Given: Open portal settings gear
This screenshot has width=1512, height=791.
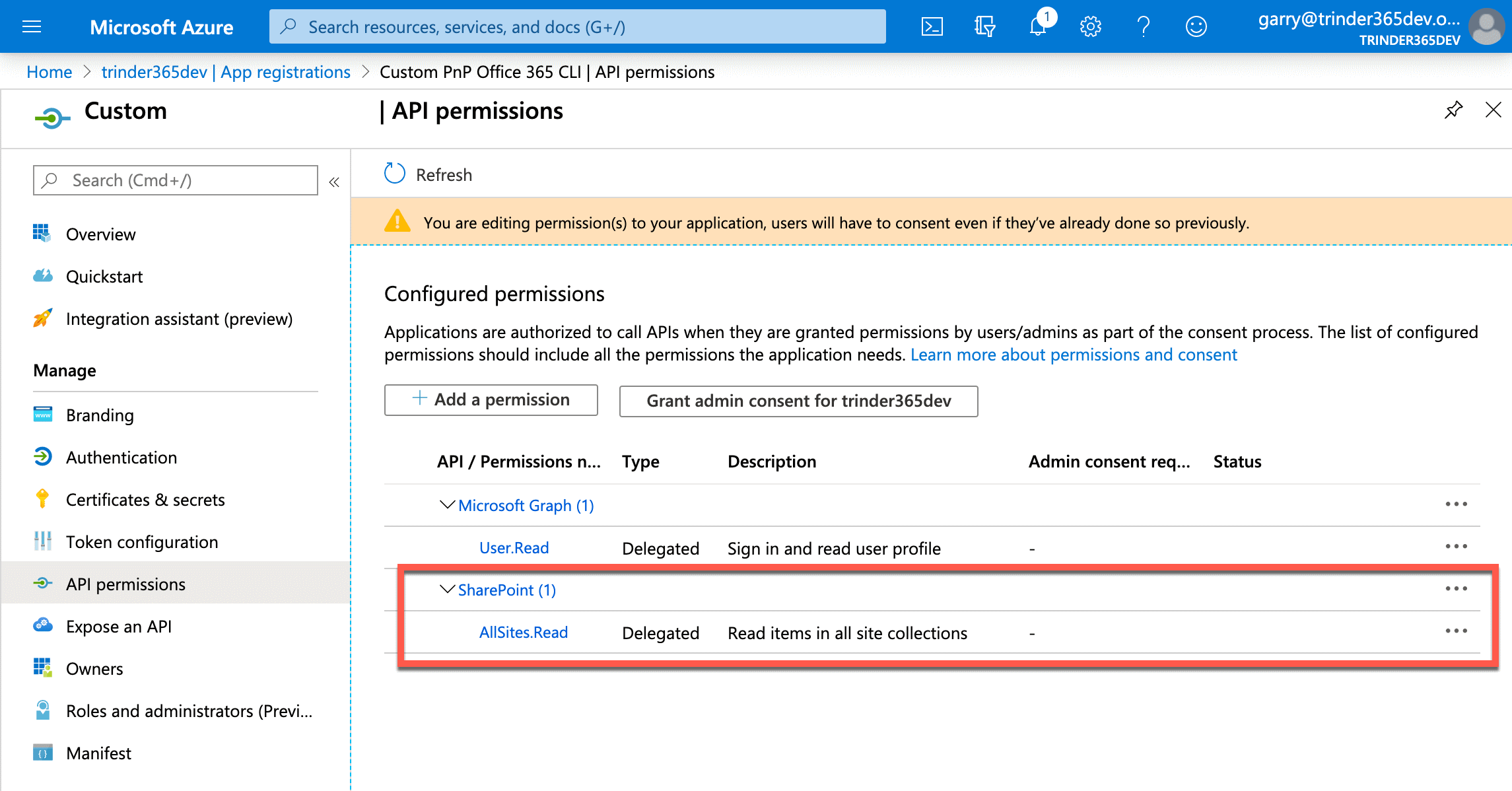Looking at the screenshot, I should coord(1090,26).
